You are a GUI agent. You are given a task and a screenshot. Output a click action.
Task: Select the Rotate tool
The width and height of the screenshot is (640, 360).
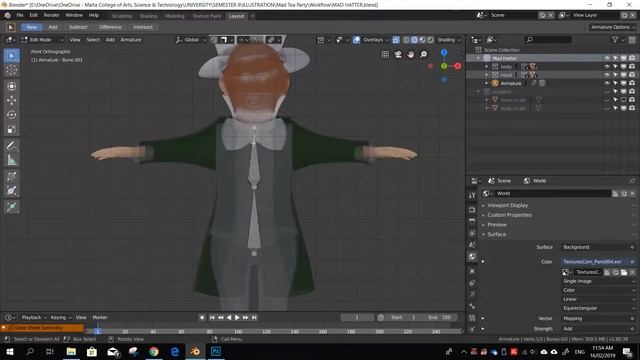click(x=11, y=115)
